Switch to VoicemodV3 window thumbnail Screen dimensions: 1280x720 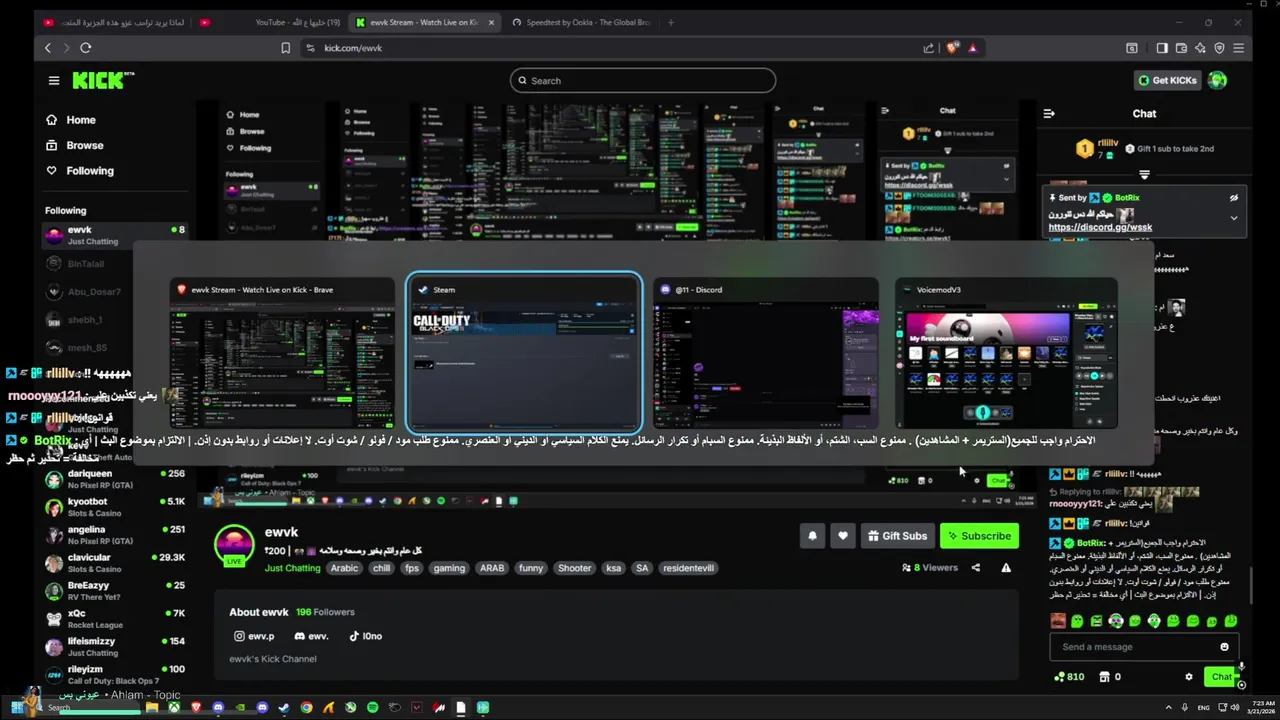tap(1006, 353)
